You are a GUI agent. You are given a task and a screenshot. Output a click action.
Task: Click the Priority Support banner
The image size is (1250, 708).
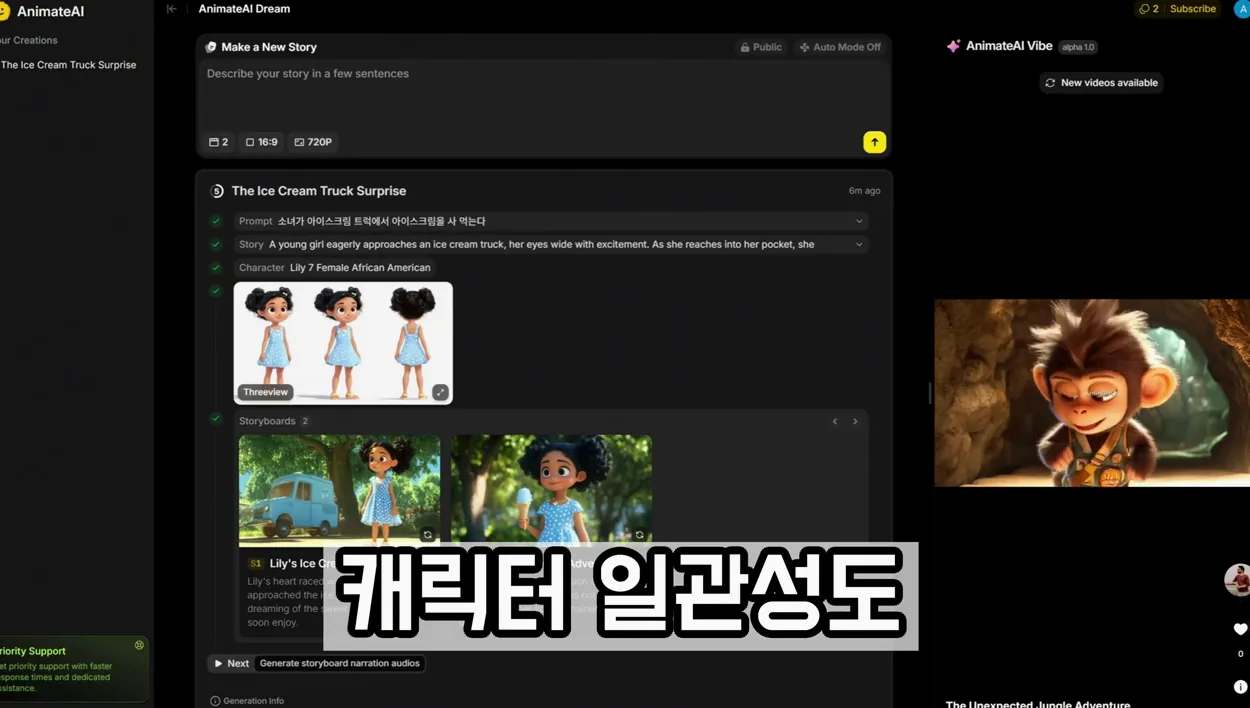coord(72,669)
